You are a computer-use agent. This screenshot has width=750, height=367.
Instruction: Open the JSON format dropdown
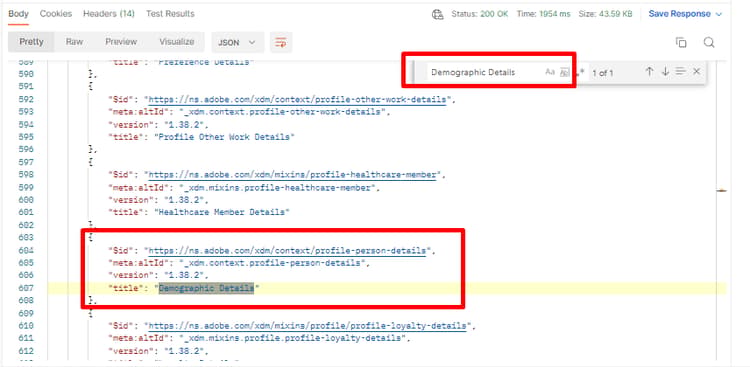(x=238, y=43)
